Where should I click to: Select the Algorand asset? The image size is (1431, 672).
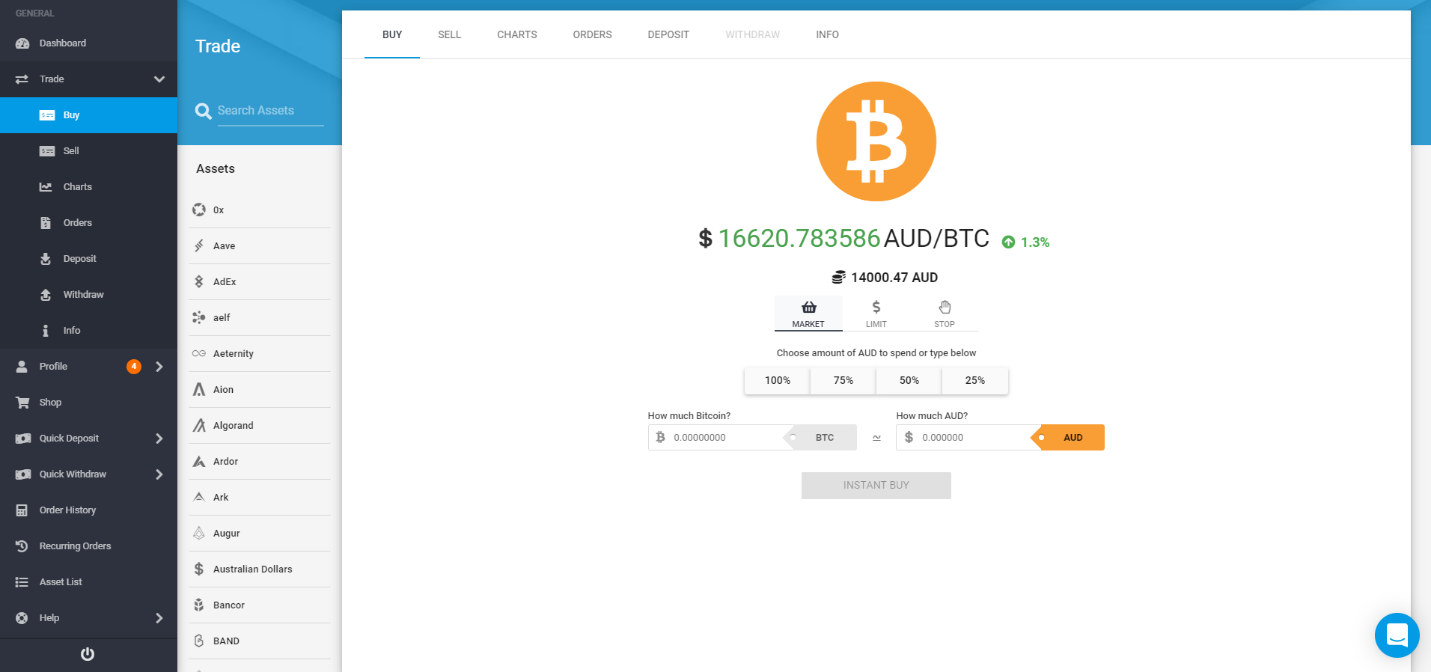(x=259, y=426)
